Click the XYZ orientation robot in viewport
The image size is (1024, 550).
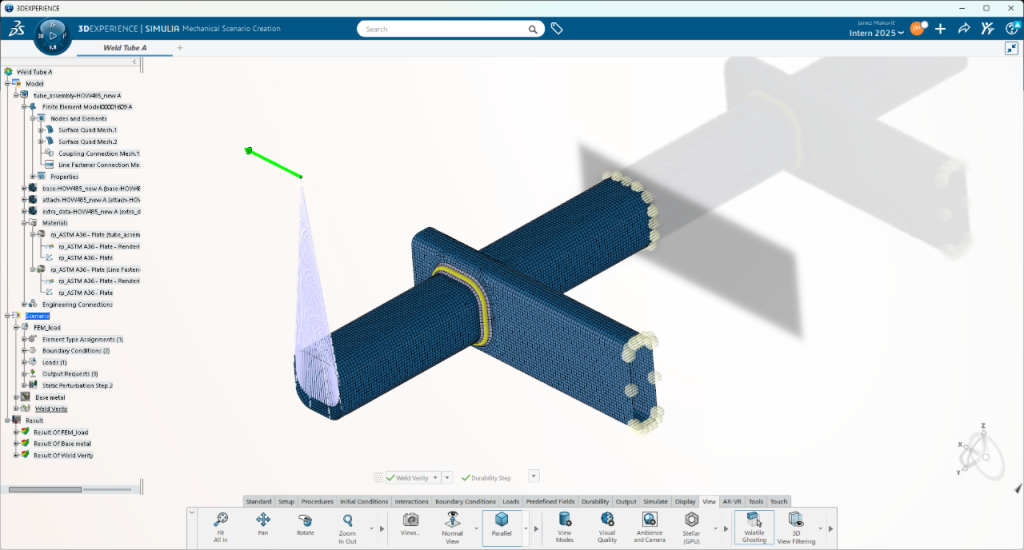(982, 449)
